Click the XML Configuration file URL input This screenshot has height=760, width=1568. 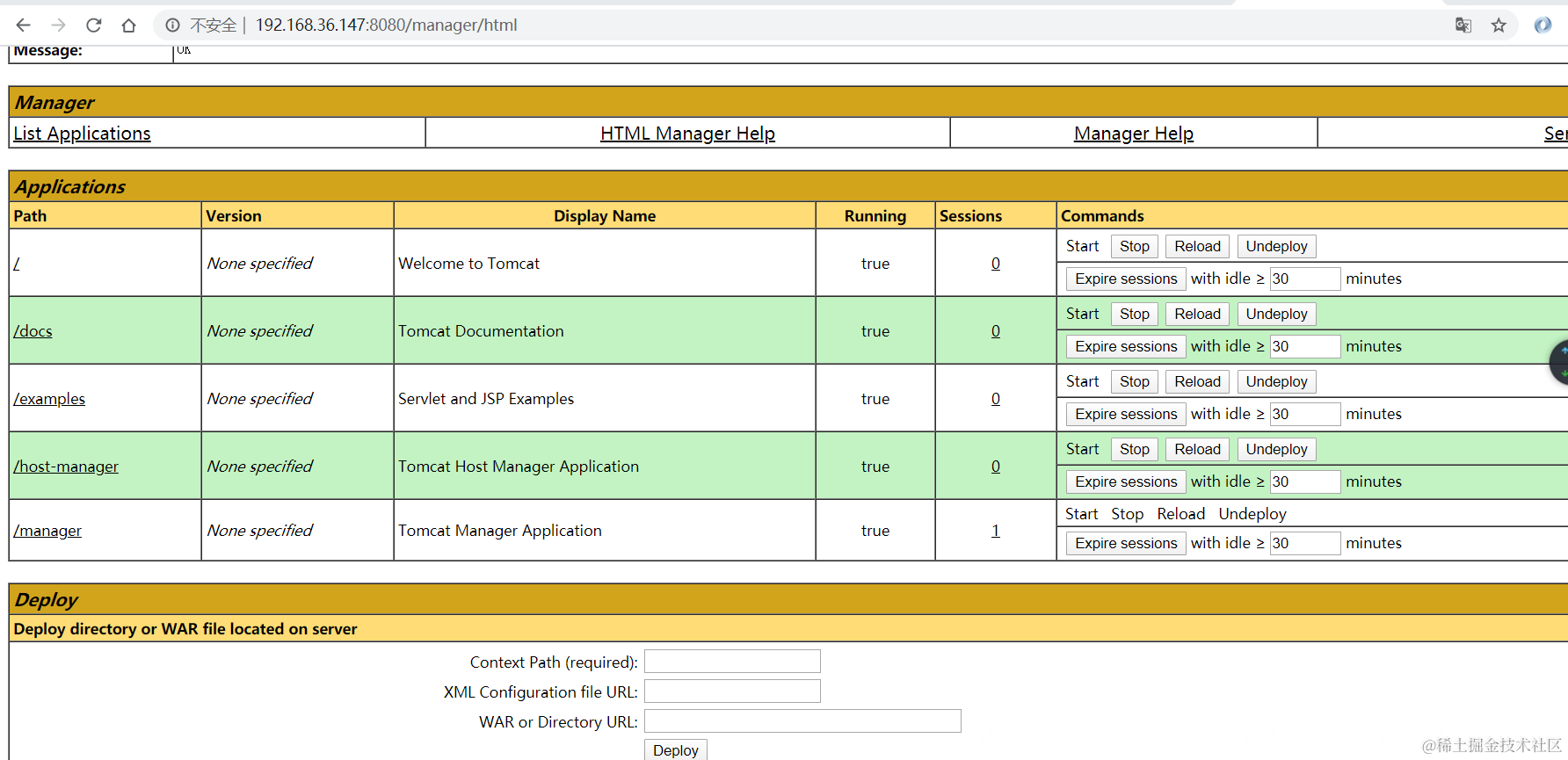click(732, 691)
